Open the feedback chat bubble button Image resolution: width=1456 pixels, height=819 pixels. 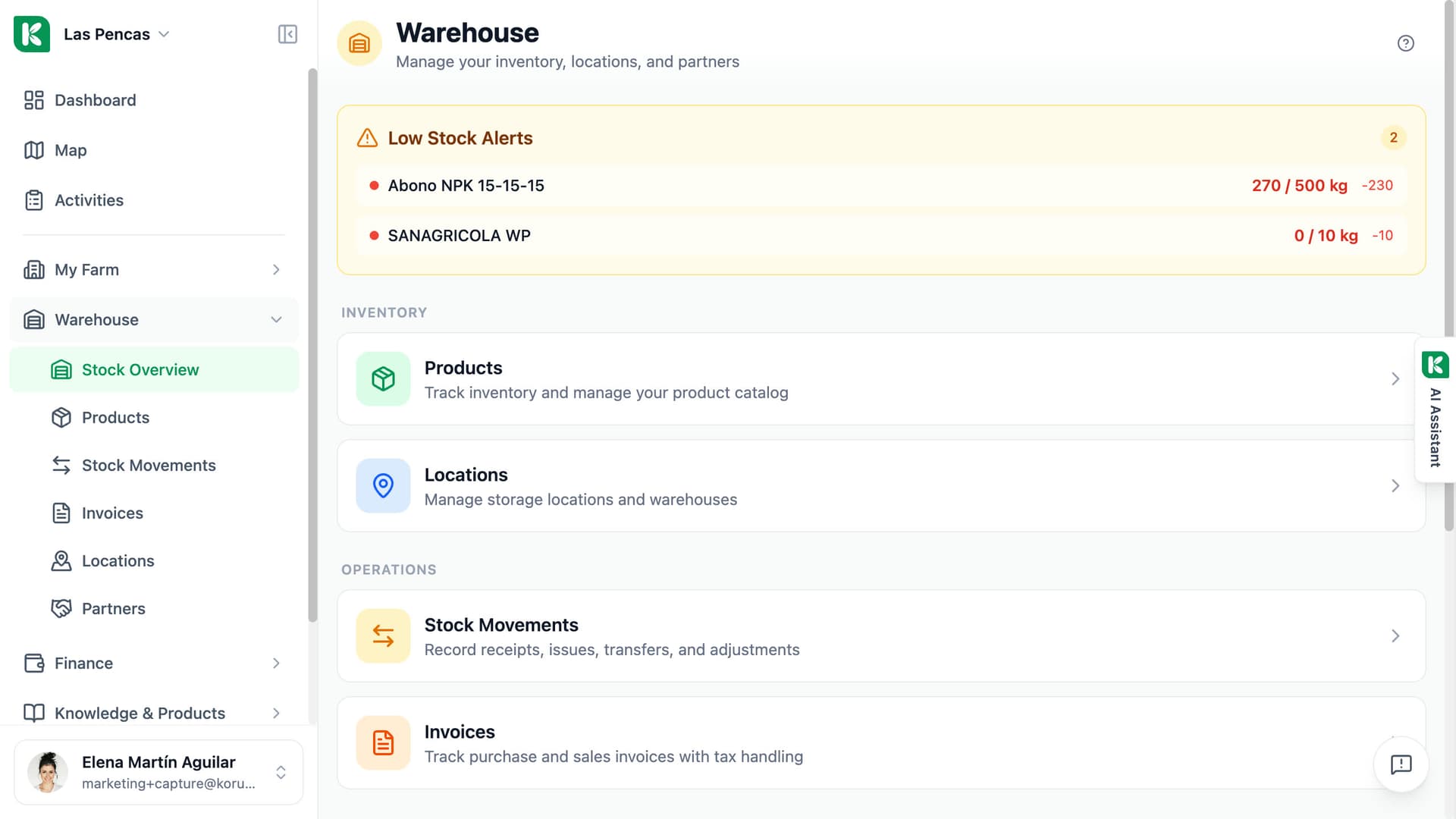pyautogui.click(x=1401, y=764)
